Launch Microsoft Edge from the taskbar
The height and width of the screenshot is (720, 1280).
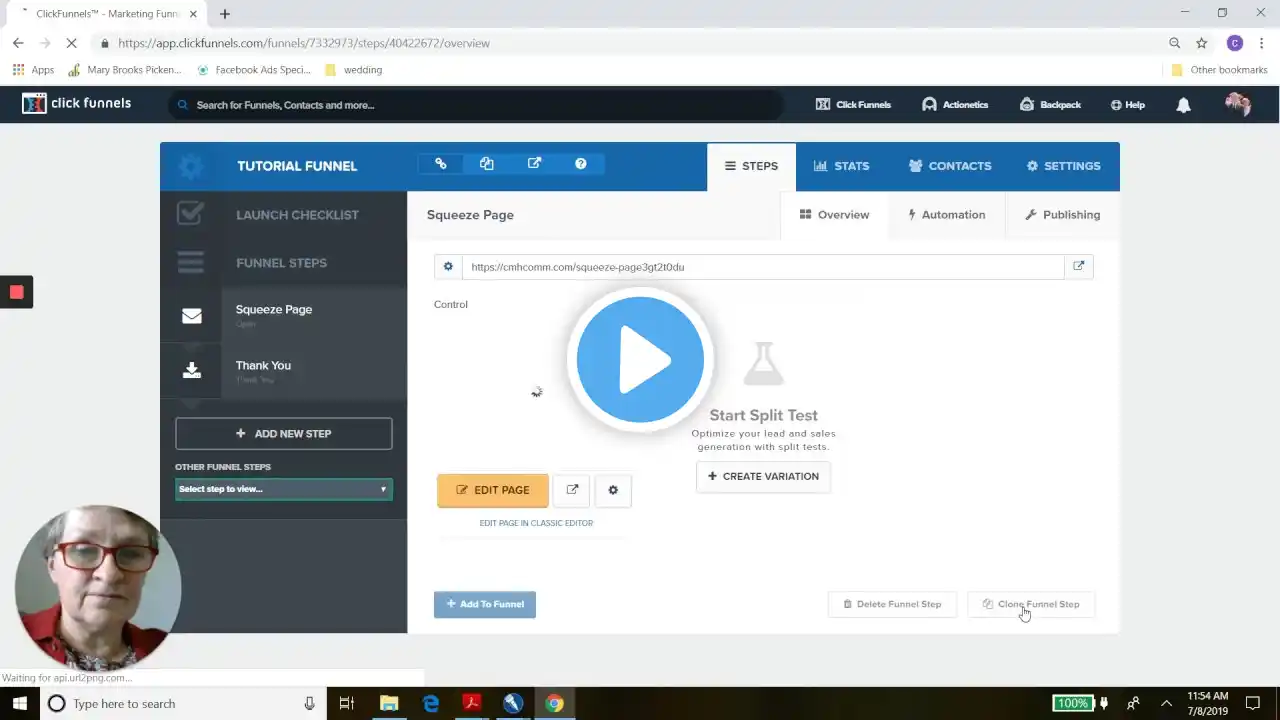pos(431,704)
